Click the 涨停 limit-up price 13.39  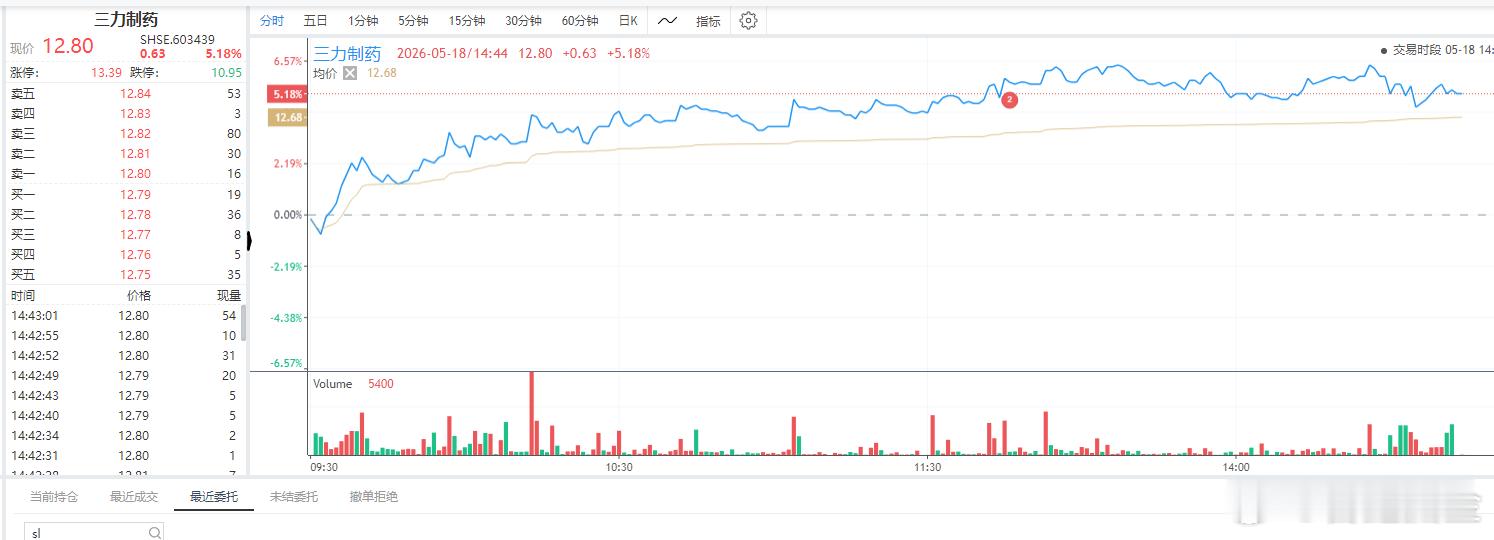click(106, 72)
